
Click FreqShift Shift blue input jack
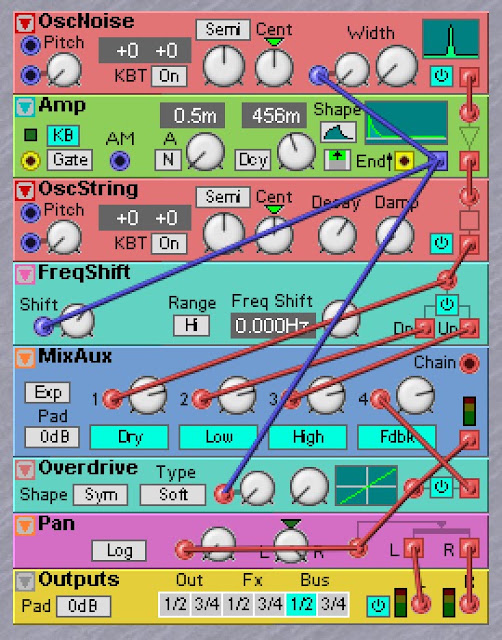(x=43, y=326)
